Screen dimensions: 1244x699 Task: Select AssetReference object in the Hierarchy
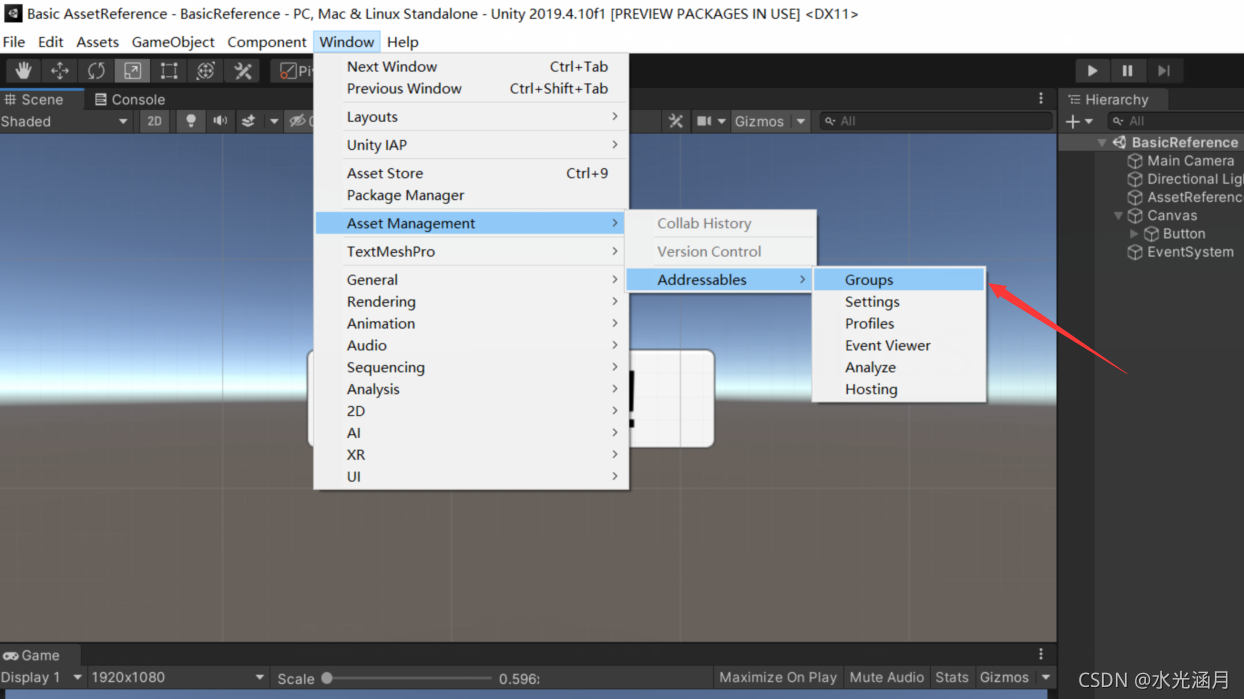(1184, 197)
